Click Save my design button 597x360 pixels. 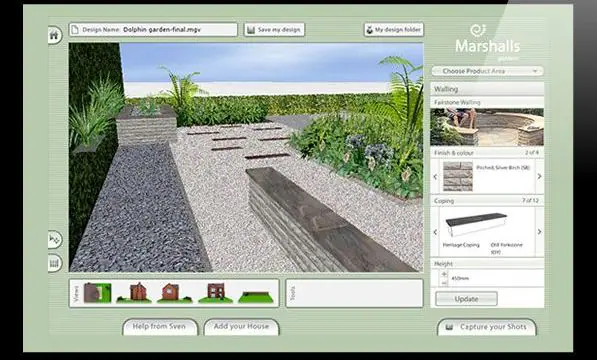coord(275,30)
